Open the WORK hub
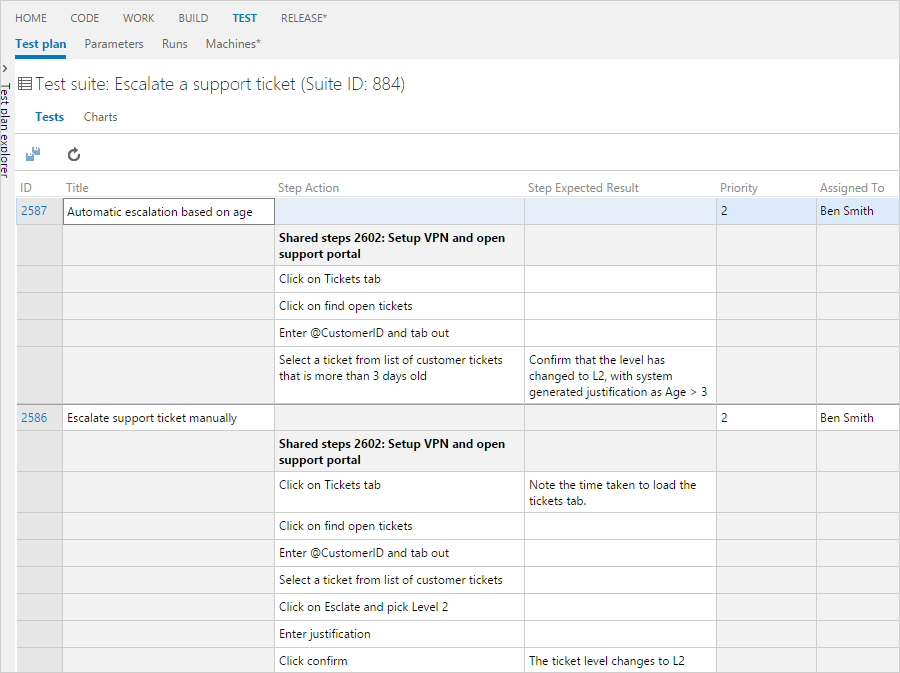Viewport: 900px width, 673px height. coord(138,17)
